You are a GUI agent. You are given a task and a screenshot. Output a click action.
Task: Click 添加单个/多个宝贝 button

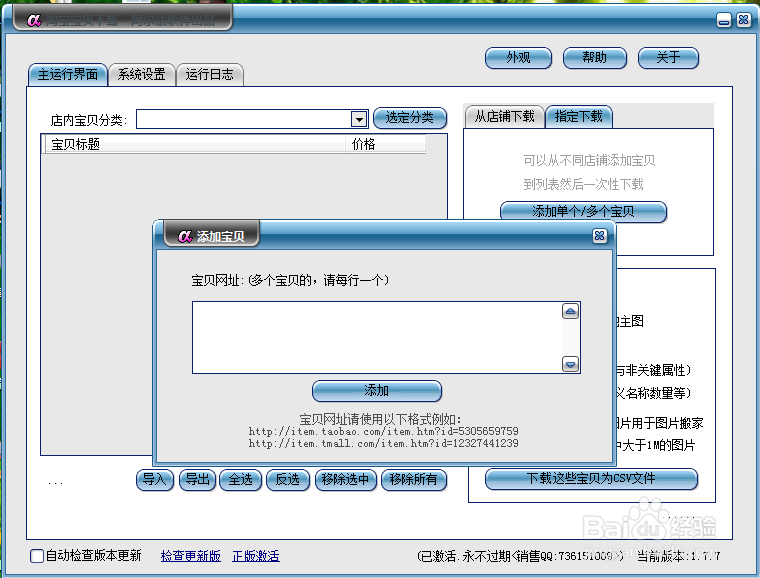[x=583, y=211]
